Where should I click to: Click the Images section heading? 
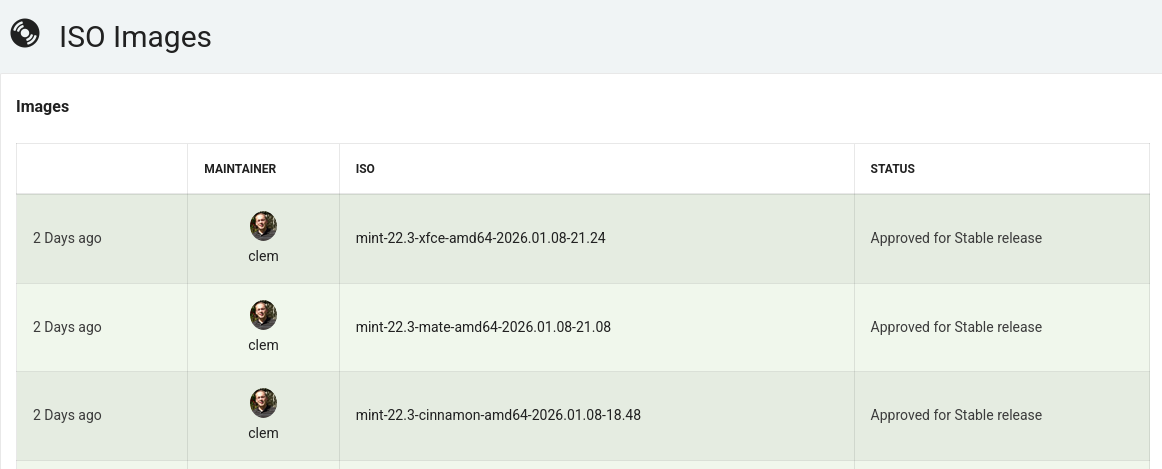[x=42, y=106]
